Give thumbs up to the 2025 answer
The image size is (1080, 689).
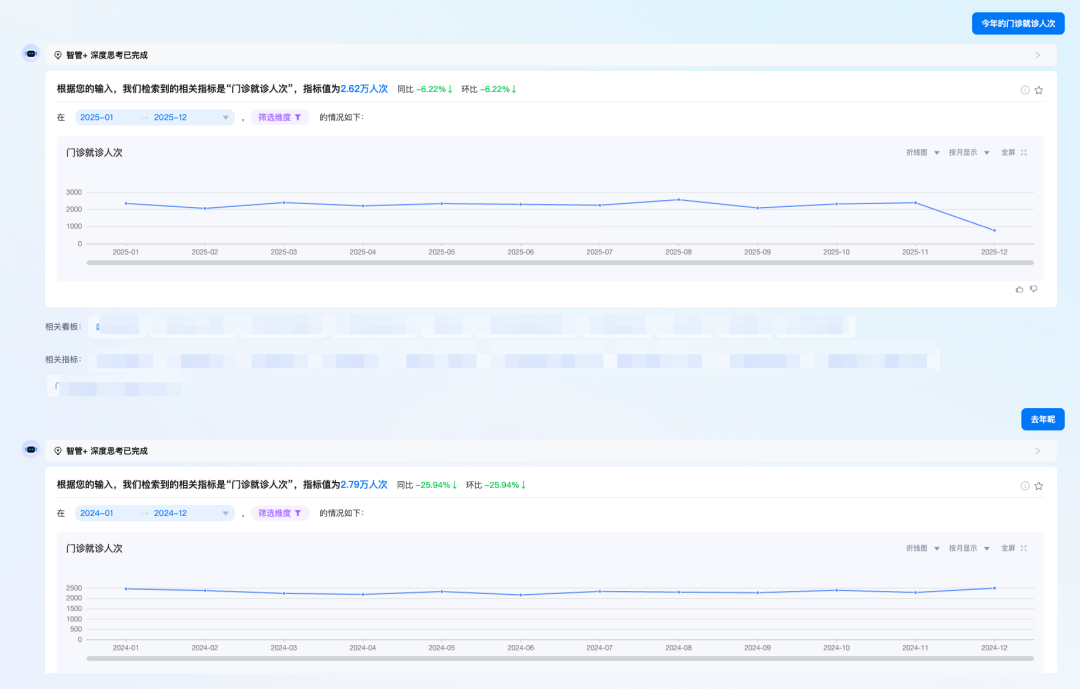click(x=1020, y=289)
